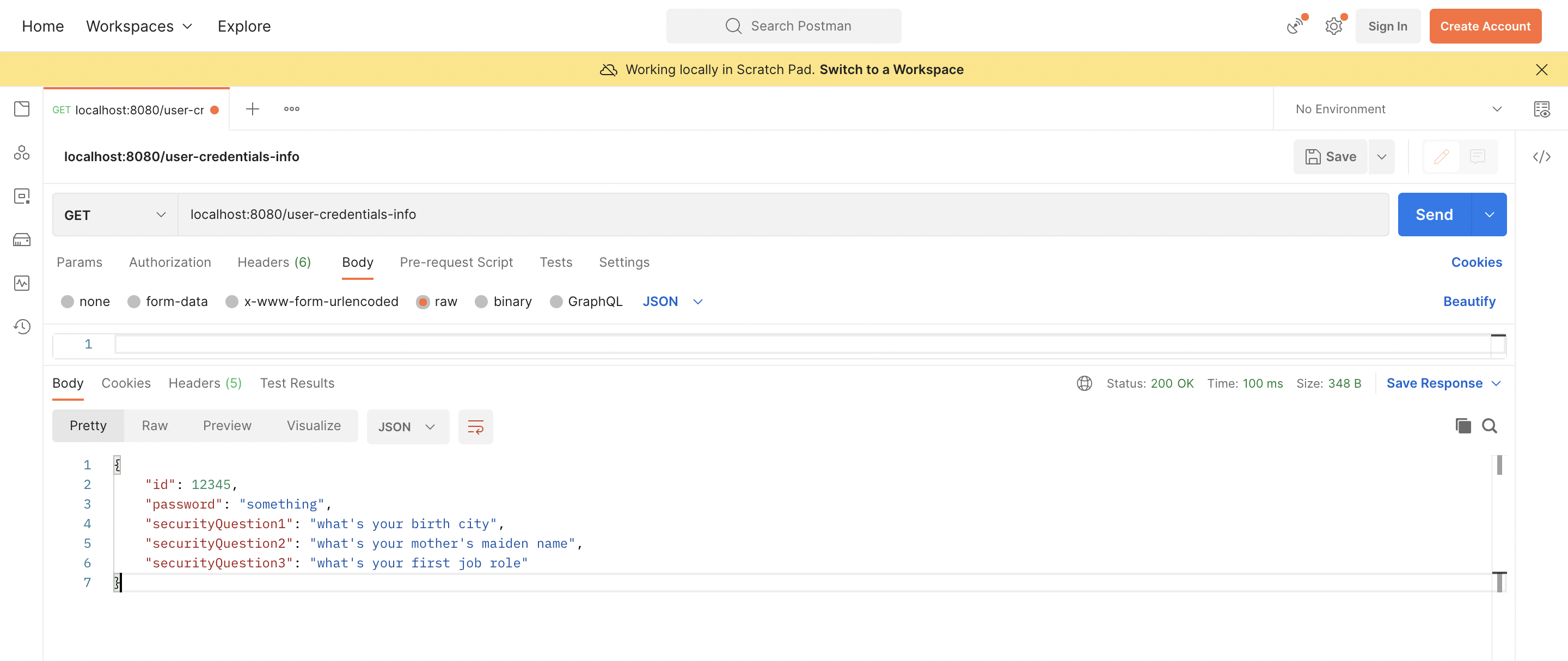This screenshot has width=1568, height=661.
Task: Add a new request tab with plus icon
Action: (253, 109)
